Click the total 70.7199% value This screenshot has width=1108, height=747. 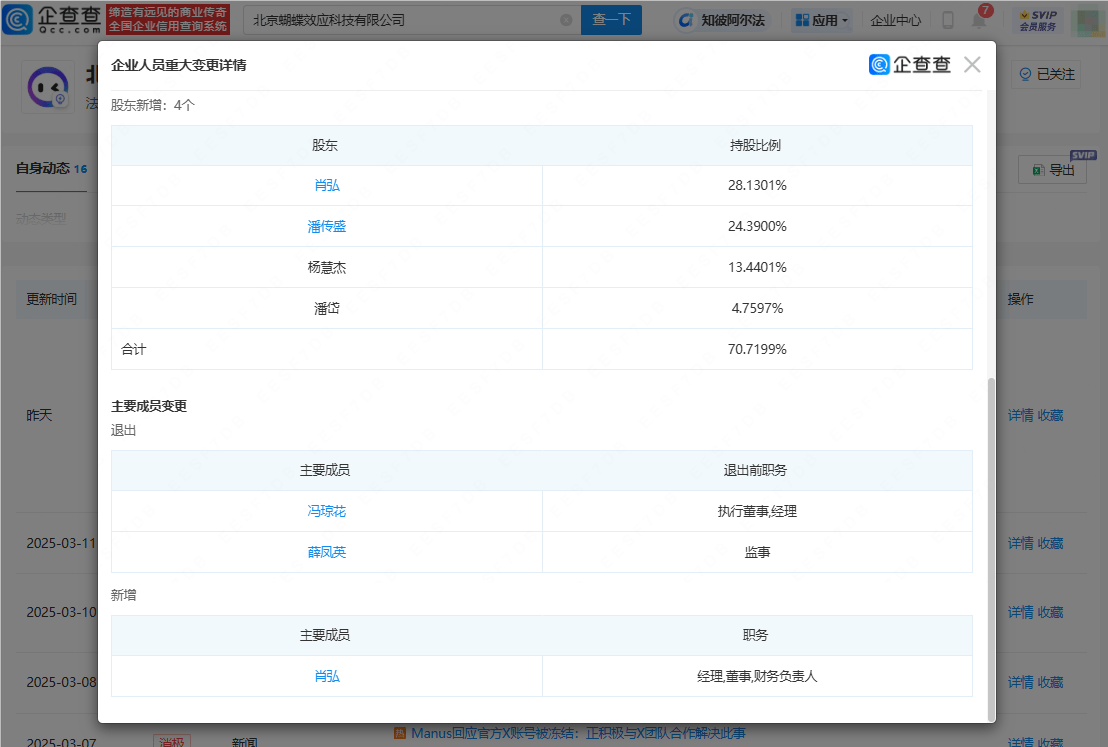(758, 349)
